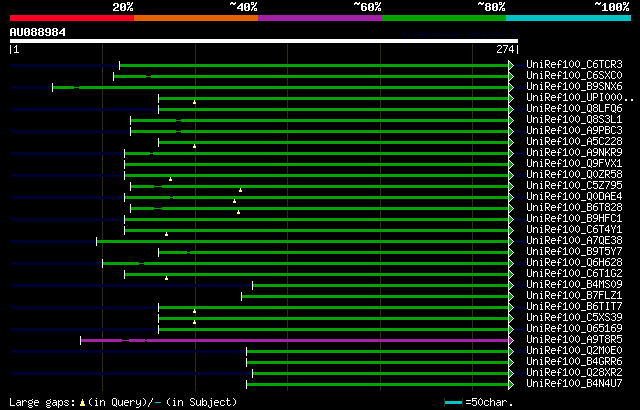Screen dimensions: 640x410
Task: Select the UniRef100_Q0ZR58 label
Action: point(574,175)
